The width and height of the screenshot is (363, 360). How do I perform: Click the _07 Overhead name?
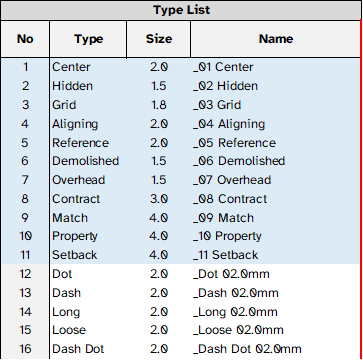[x=232, y=180]
